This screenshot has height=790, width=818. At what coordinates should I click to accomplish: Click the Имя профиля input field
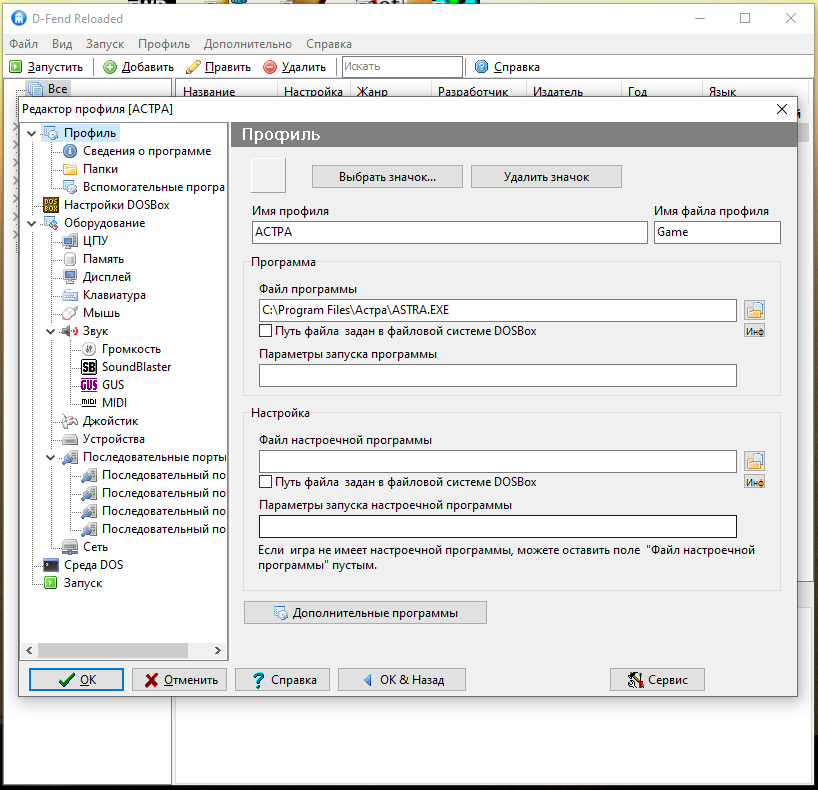[450, 232]
